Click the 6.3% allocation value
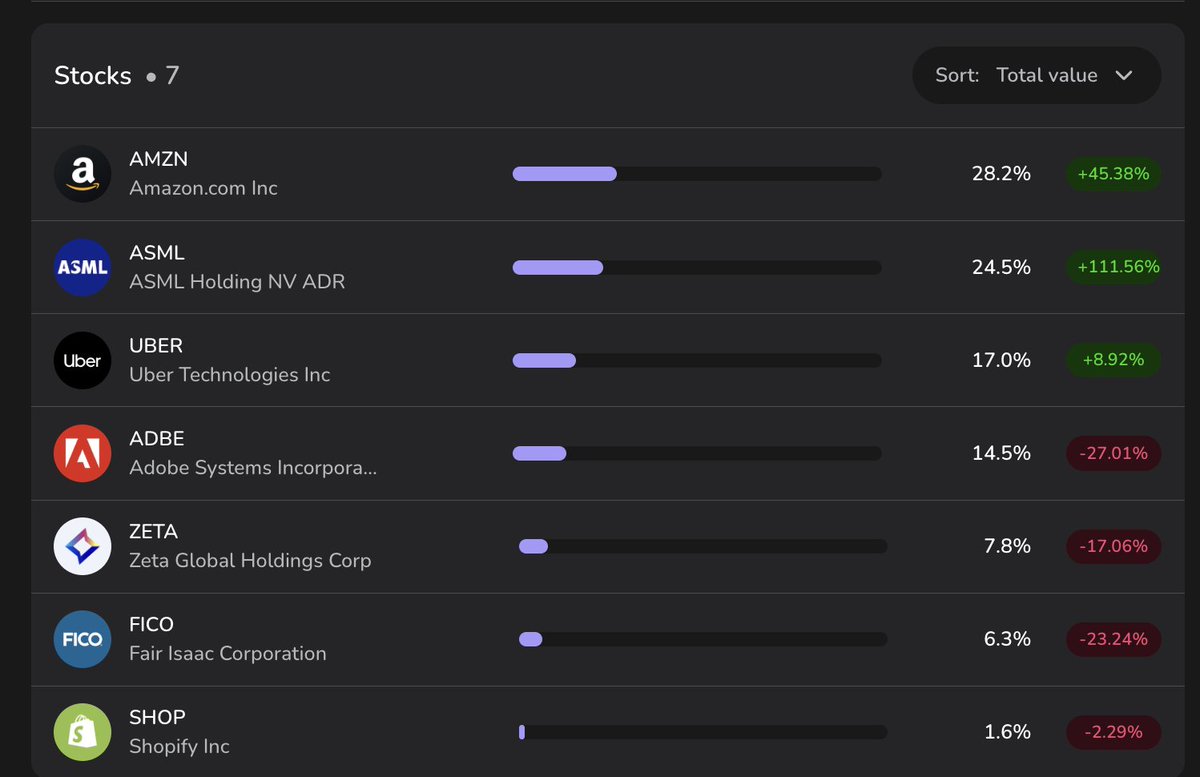Image resolution: width=1200 pixels, height=777 pixels. point(1007,639)
